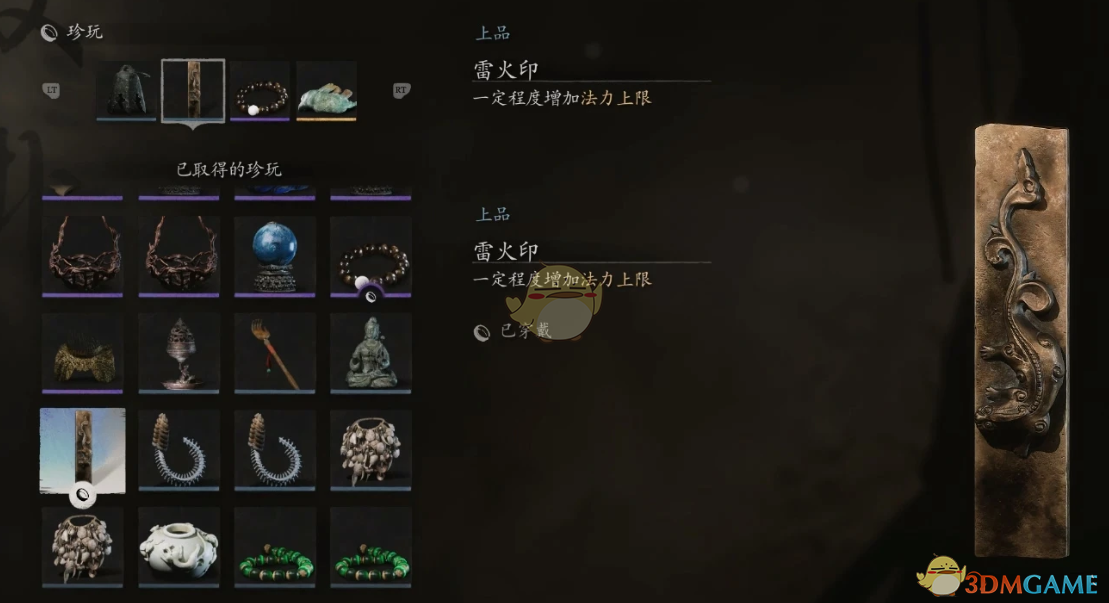Viewport: 1109px width, 603px height.
Task: Pick the blue crystal orb curio
Action: coord(274,257)
